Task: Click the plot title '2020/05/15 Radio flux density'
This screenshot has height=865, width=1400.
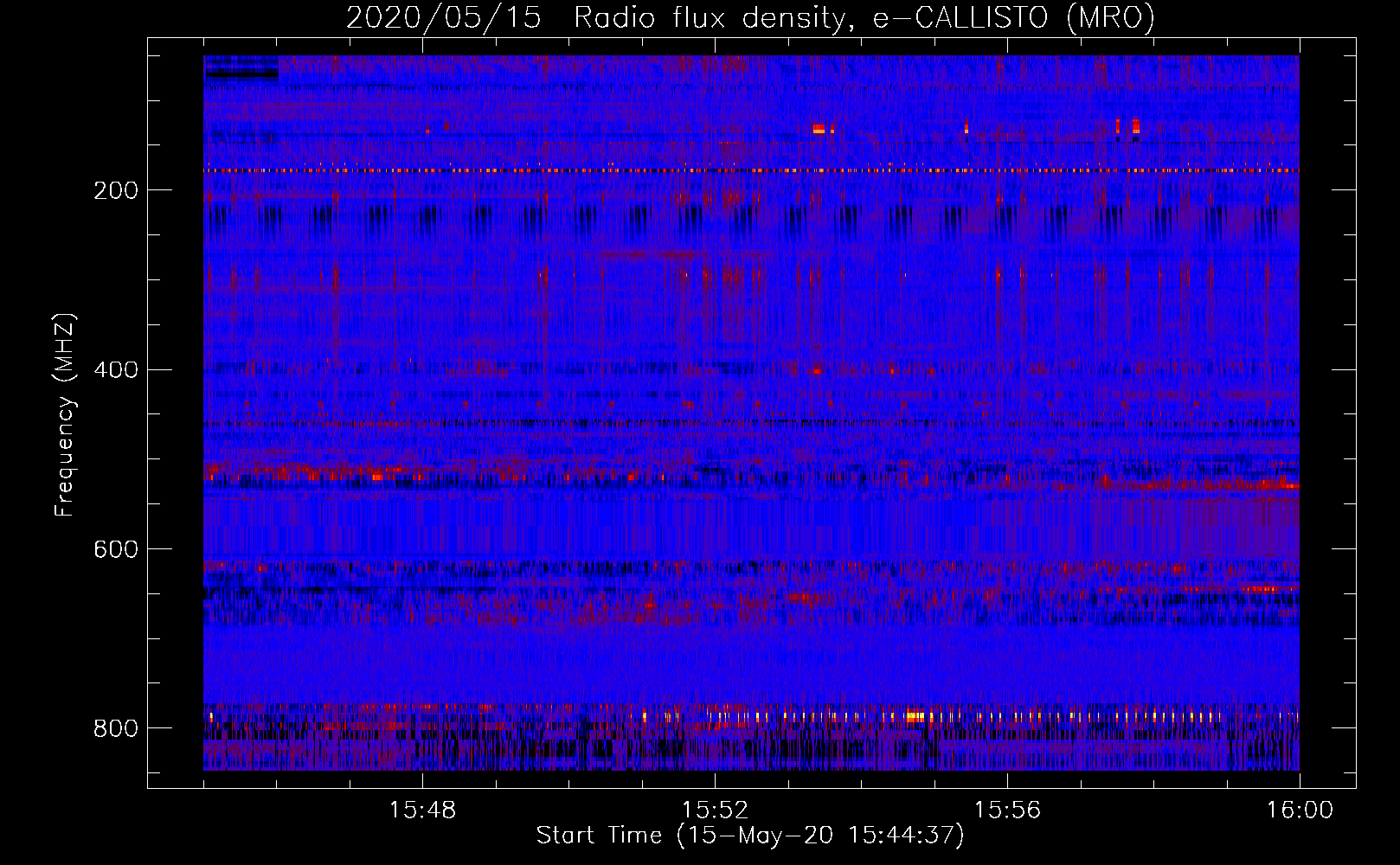Action: pyautogui.click(x=750, y=17)
